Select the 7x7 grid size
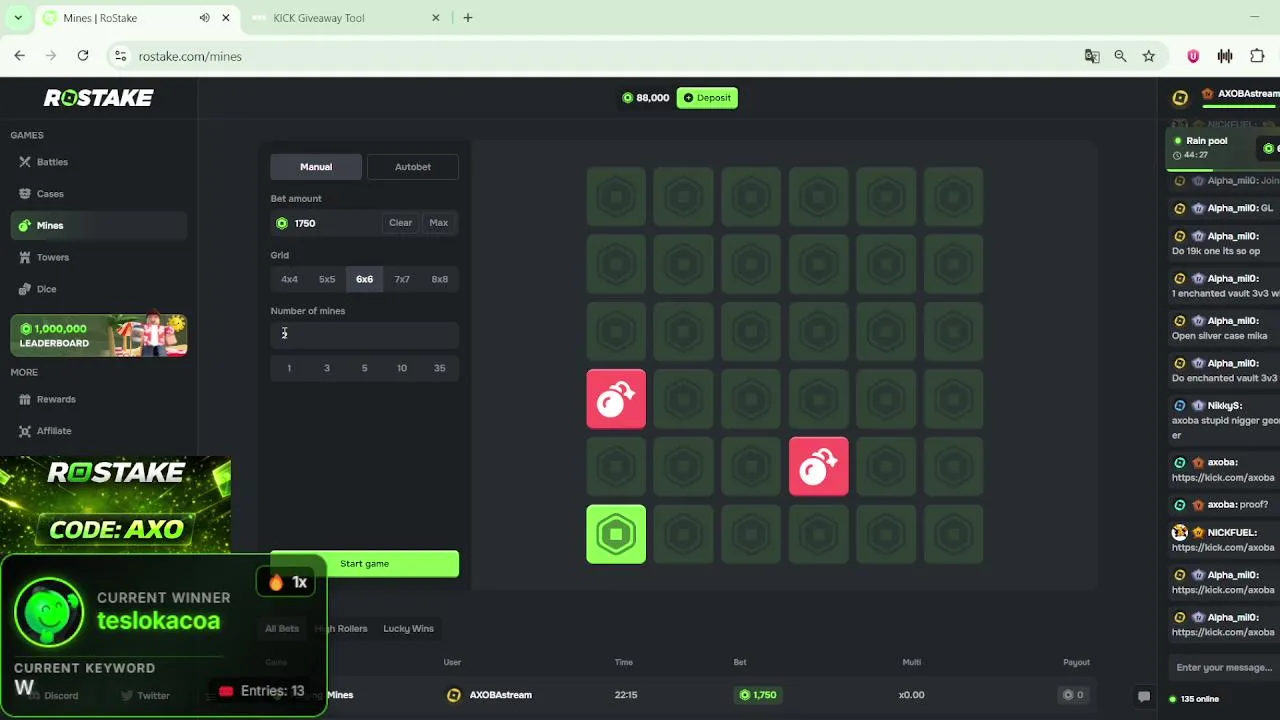Image resolution: width=1280 pixels, height=720 pixels. tap(402, 280)
